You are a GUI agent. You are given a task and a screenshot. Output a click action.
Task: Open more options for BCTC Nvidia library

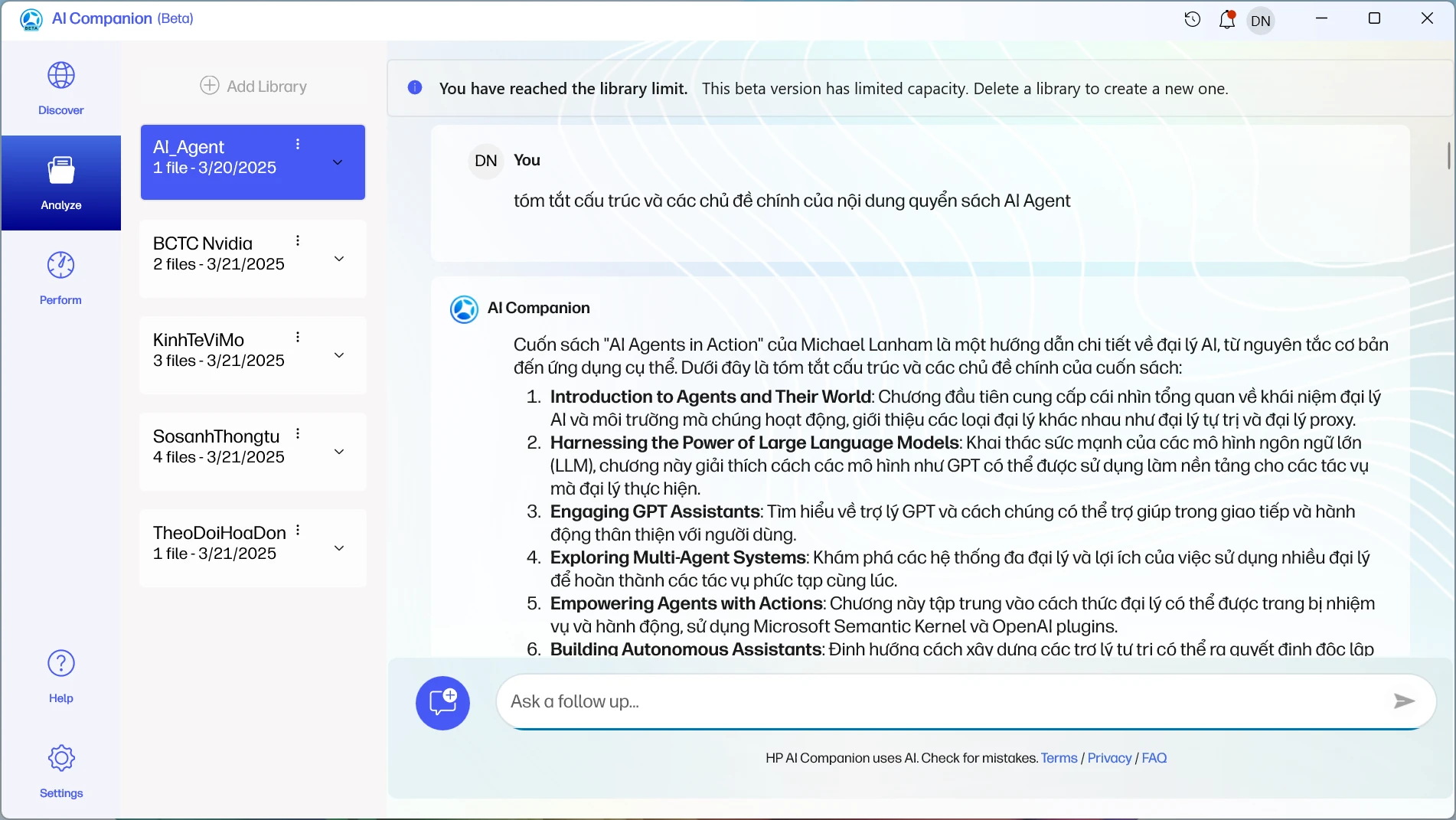[298, 240]
